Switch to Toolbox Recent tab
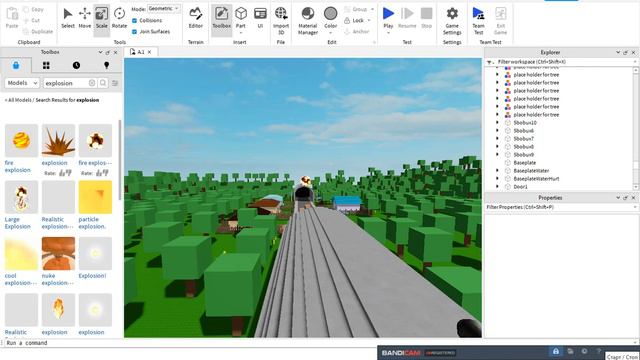640x360 pixels. (x=76, y=65)
